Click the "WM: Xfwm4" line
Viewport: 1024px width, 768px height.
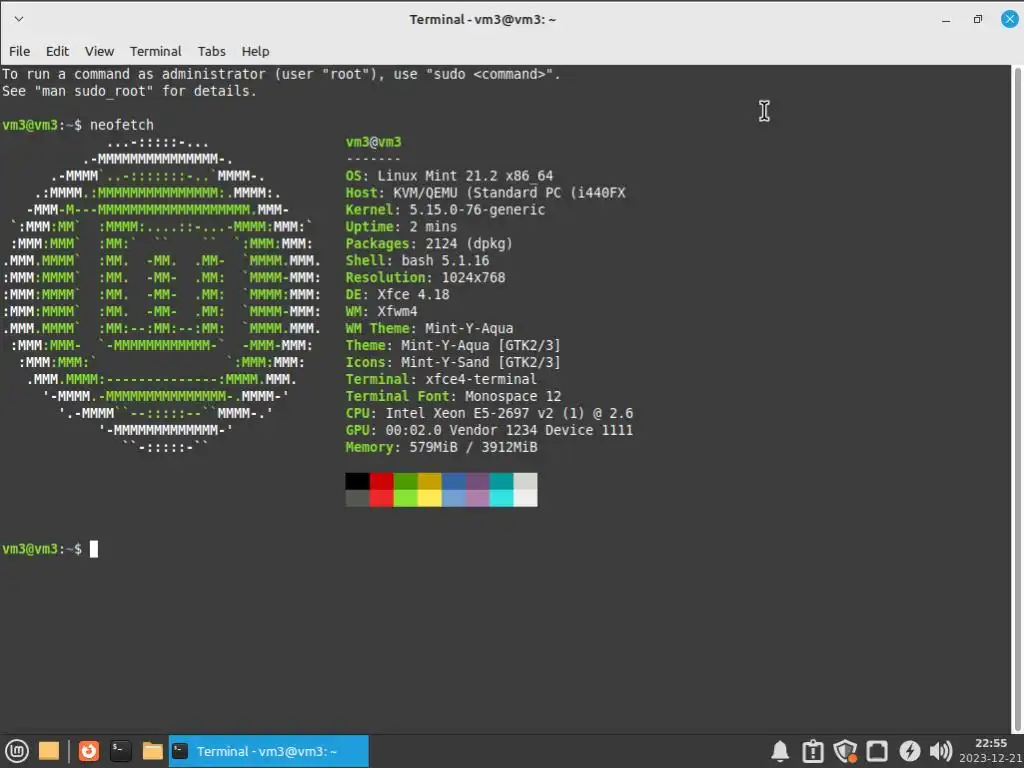pos(381,312)
